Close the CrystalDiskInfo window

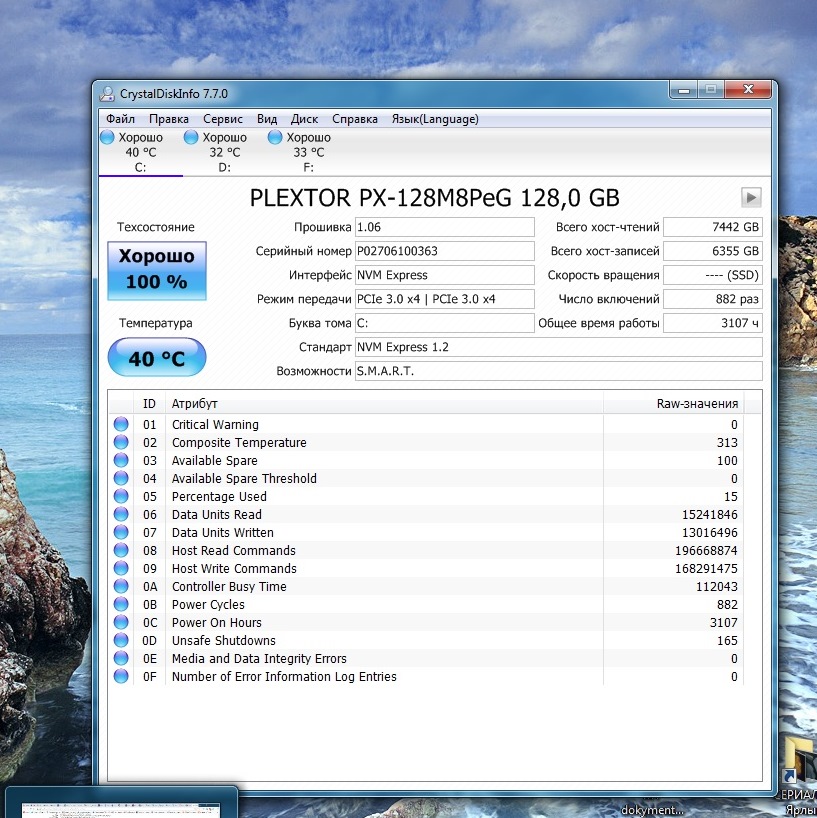[748, 90]
